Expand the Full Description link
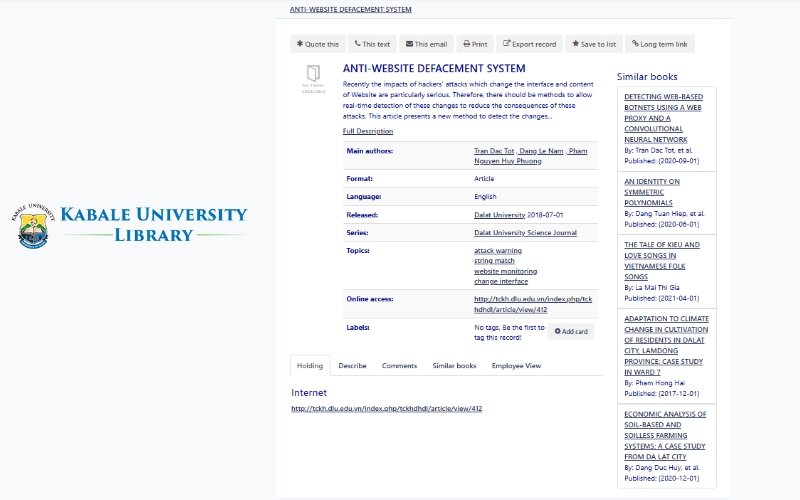Image resolution: width=800 pixels, height=500 pixels. [x=368, y=131]
